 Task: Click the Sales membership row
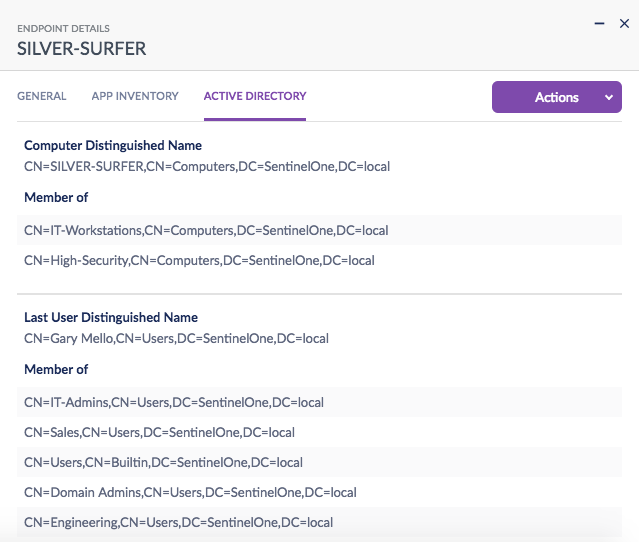click(x=159, y=432)
